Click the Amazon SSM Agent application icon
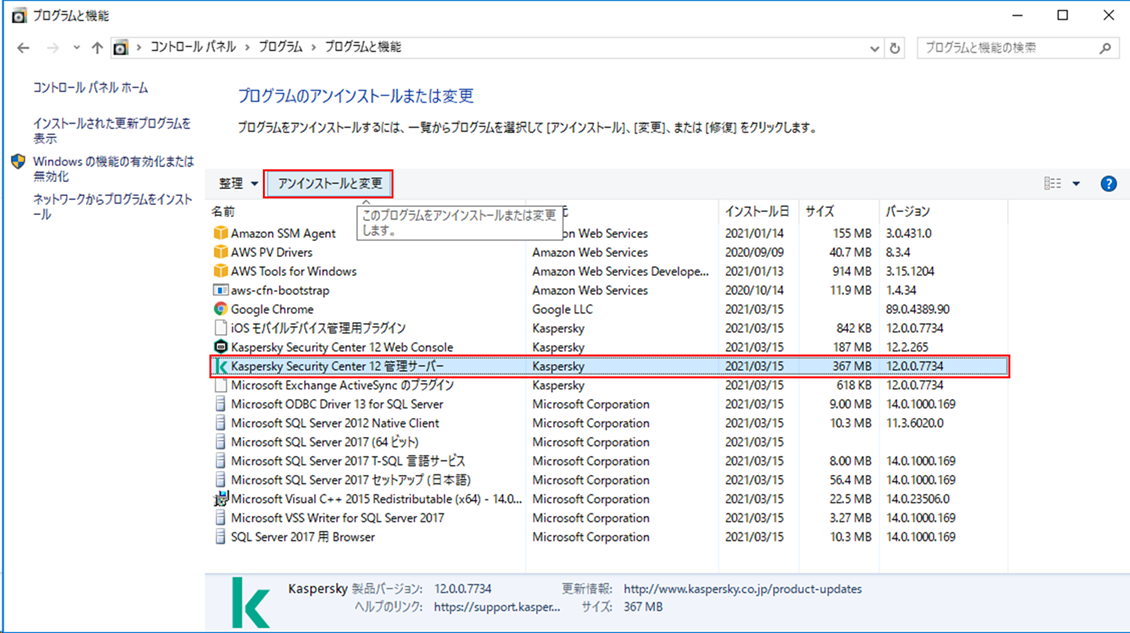 pyautogui.click(x=219, y=233)
